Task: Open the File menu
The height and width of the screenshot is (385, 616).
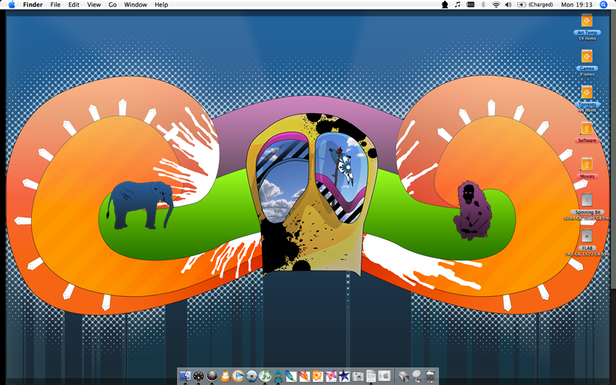Action: (x=55, y=5)
